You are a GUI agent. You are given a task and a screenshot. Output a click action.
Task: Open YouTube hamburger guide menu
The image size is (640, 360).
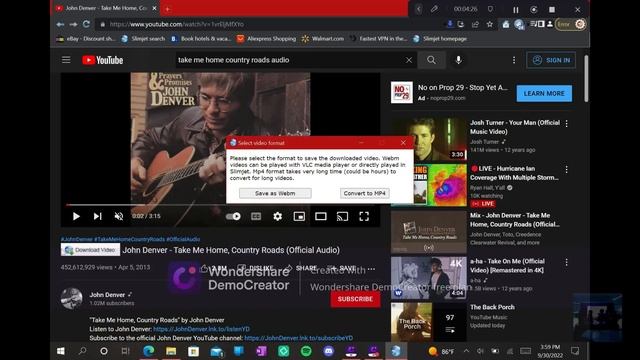pos(66,60)
